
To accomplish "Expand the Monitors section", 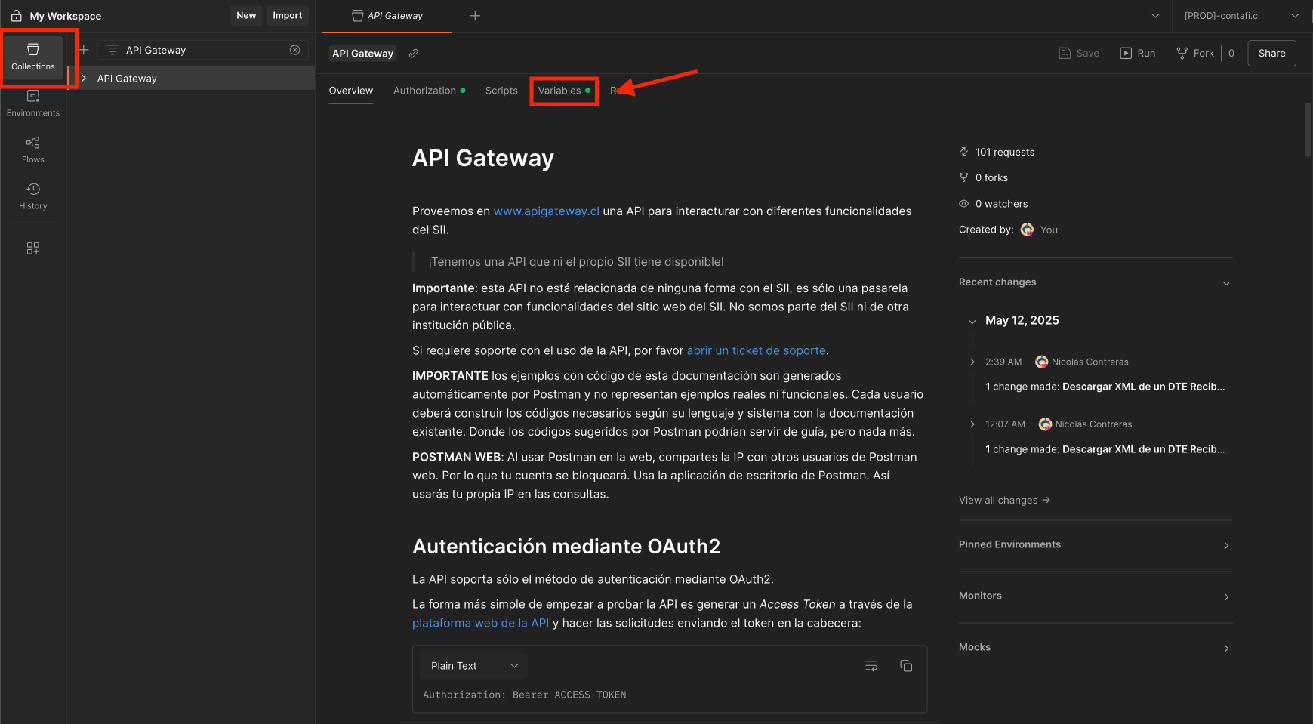I will click(x=1226, y=597).
